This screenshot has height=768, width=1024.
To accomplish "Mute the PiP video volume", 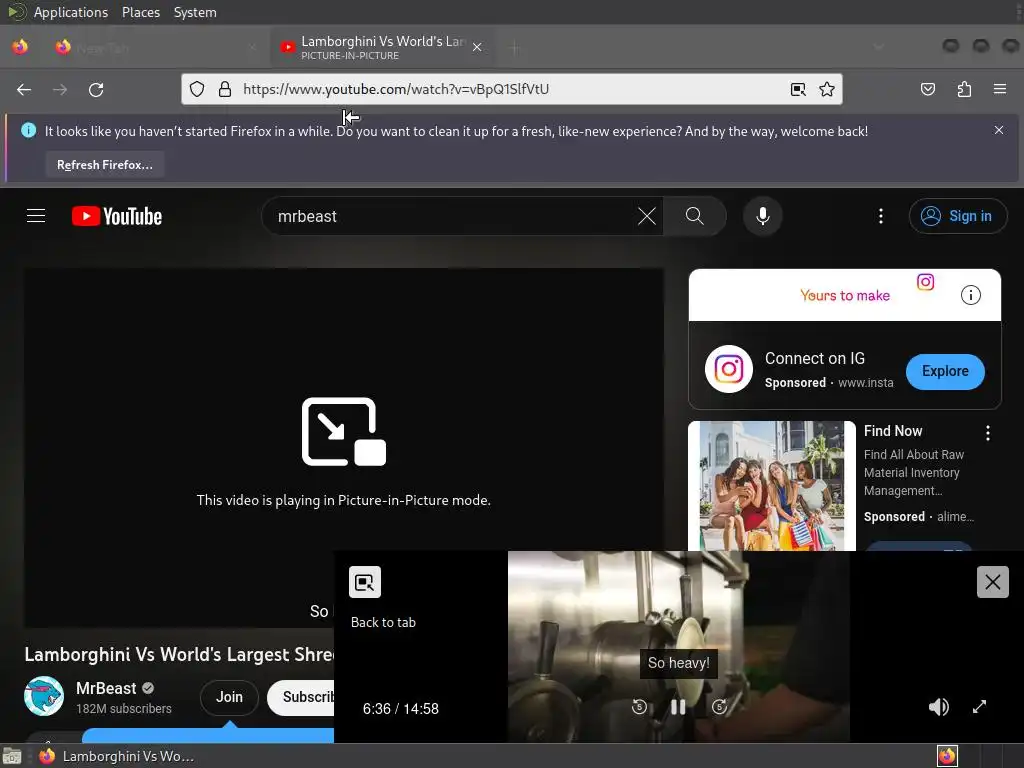I will point(938,707).
